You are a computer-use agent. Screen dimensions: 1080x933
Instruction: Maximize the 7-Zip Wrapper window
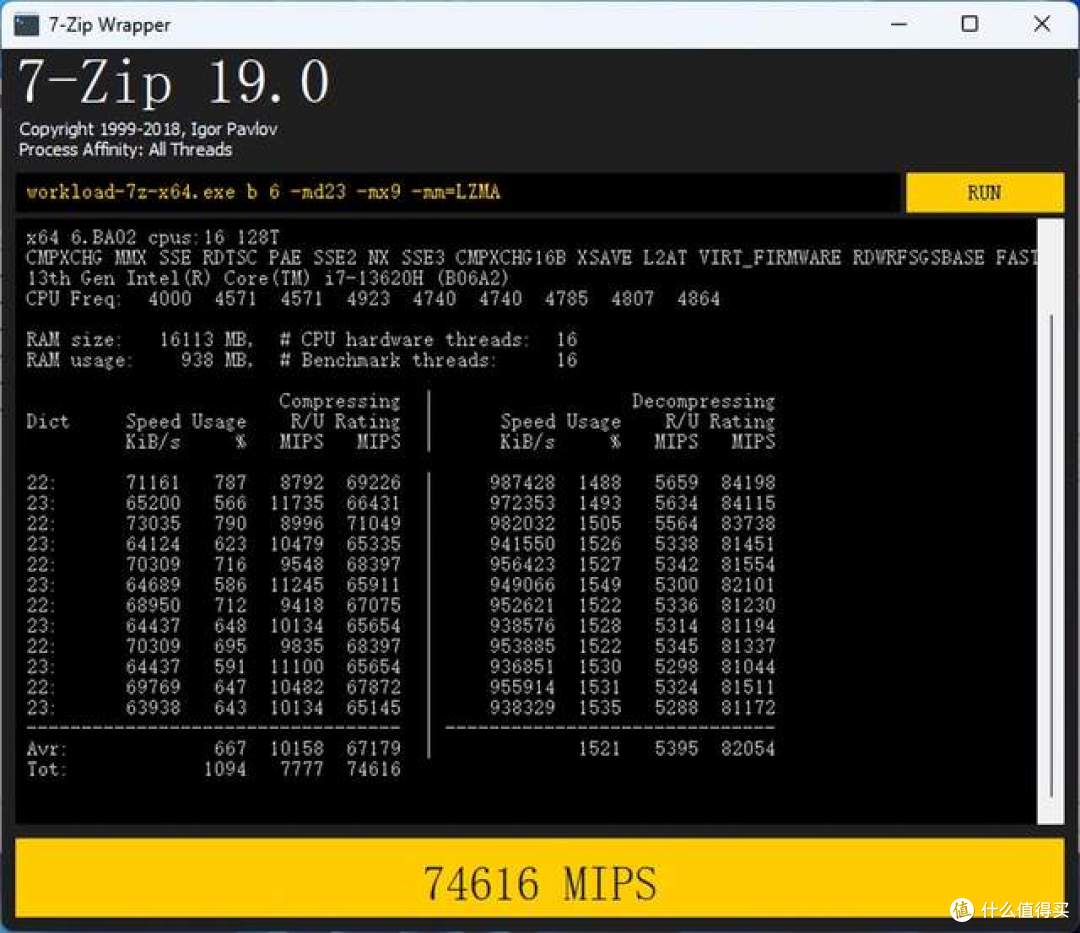[970, 24]
